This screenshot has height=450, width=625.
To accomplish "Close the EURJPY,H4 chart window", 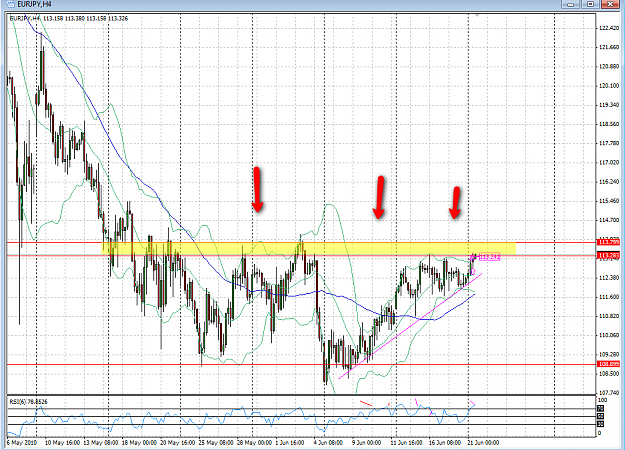I will [610, 4].
